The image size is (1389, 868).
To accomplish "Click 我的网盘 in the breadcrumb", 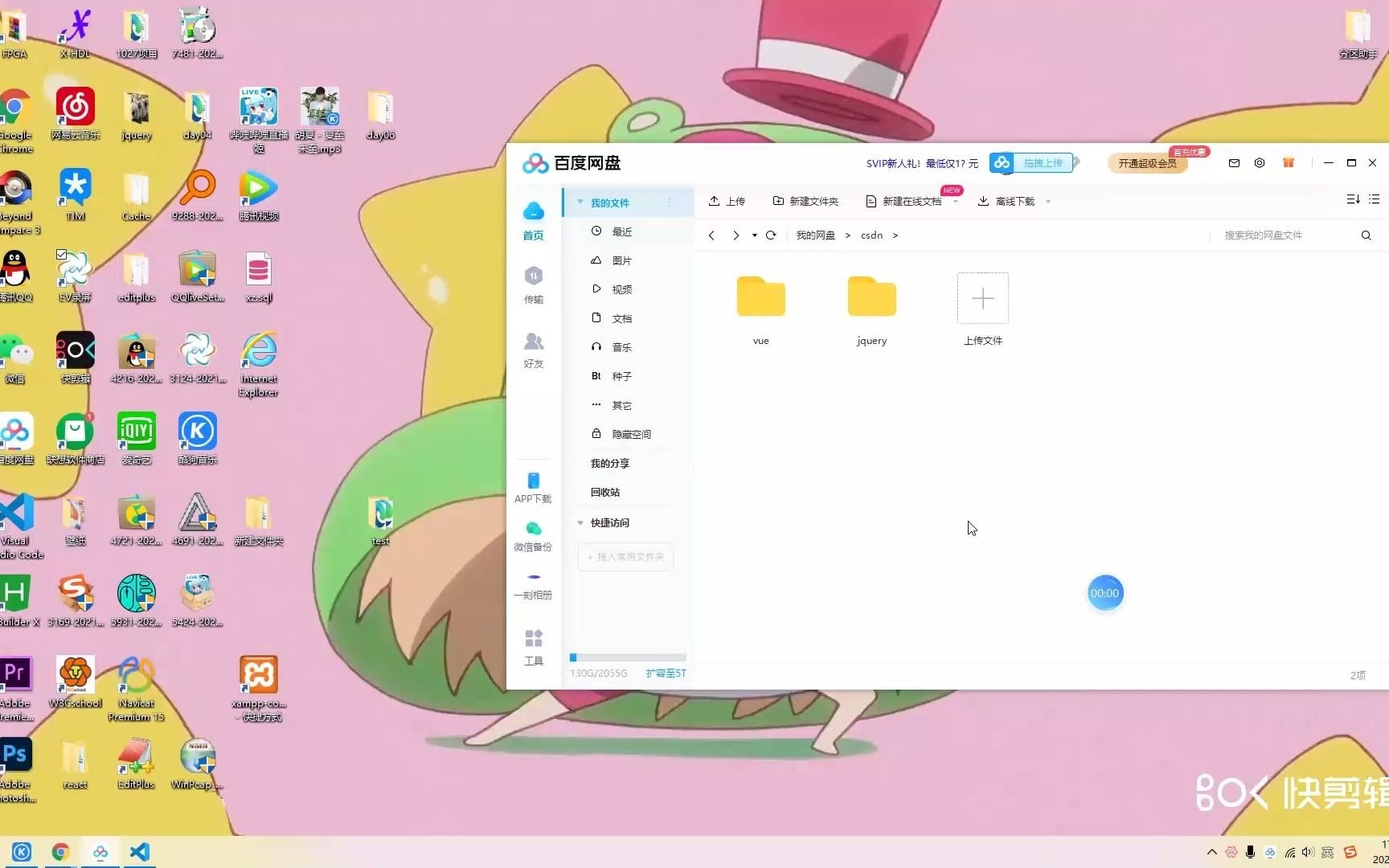I will pos(815,235).
